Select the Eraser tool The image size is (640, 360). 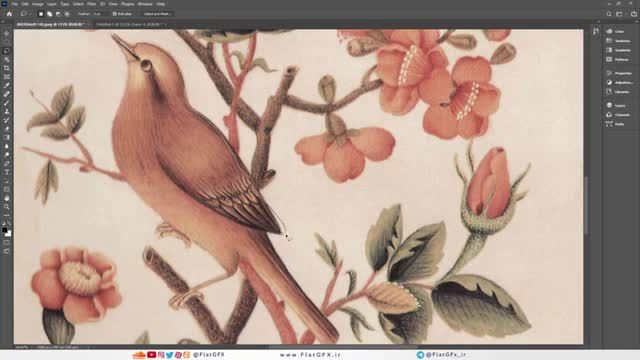pyautogui.click(x=7, y=129)
